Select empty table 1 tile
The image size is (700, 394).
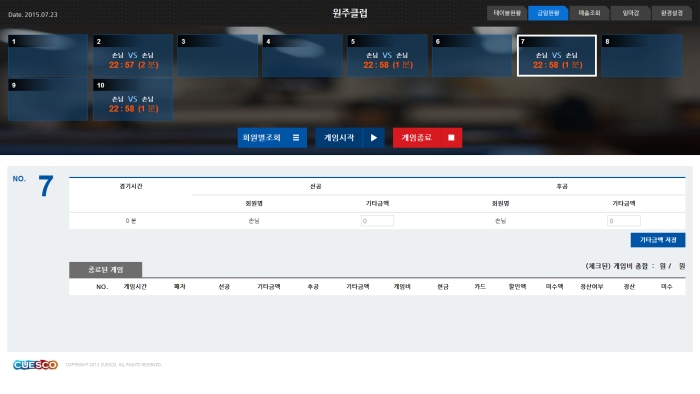[48, 56]
